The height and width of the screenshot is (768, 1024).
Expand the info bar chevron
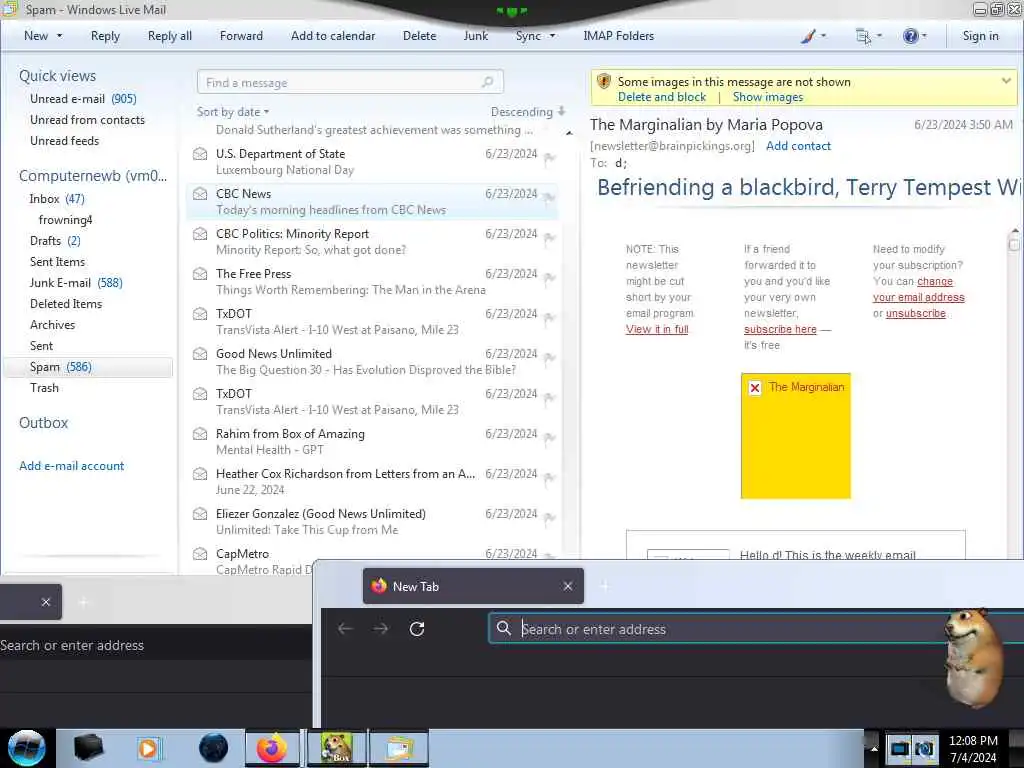pyautogui.click(x=1006, y=81)
